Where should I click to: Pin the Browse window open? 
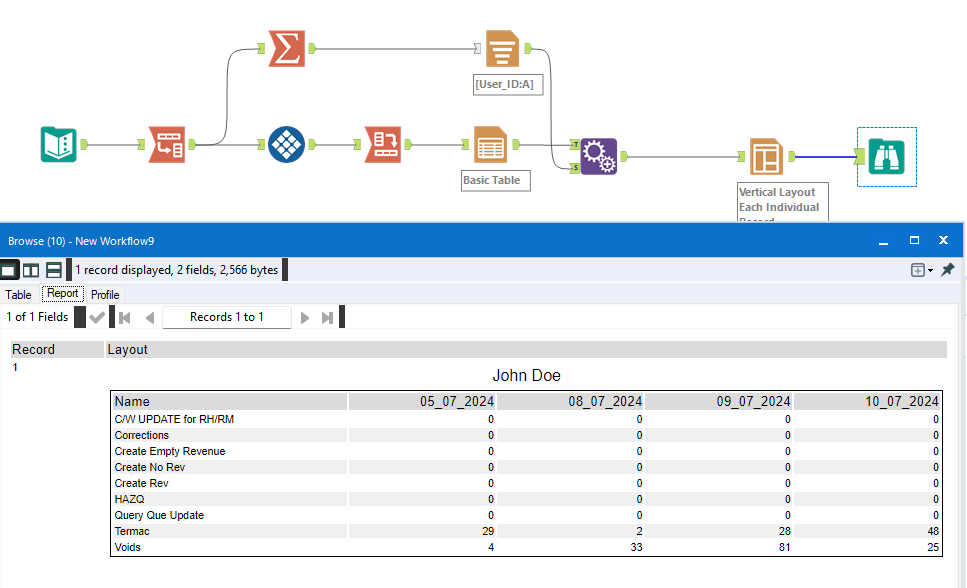coord(948,269)
